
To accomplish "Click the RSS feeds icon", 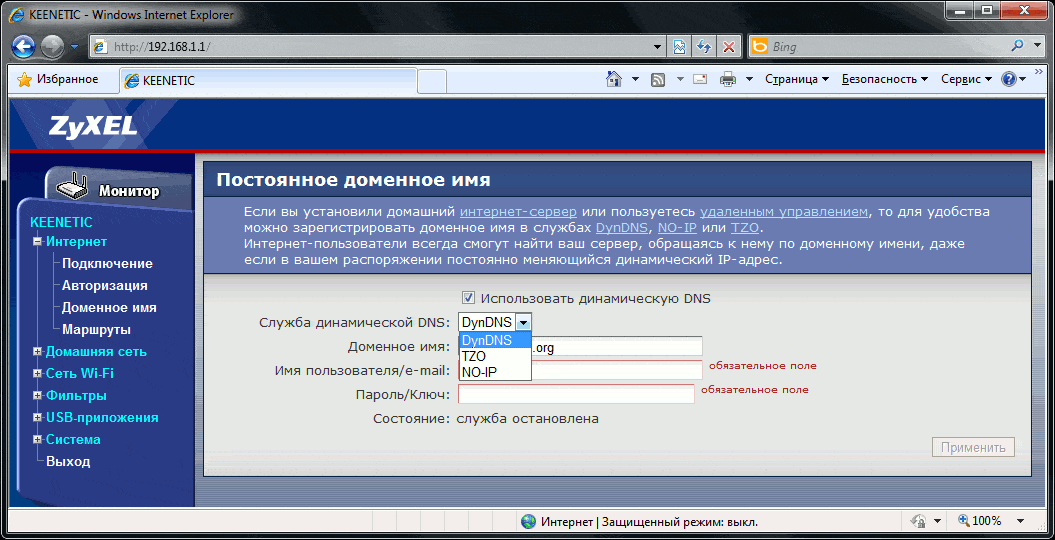I will click(x=658, y=79).
